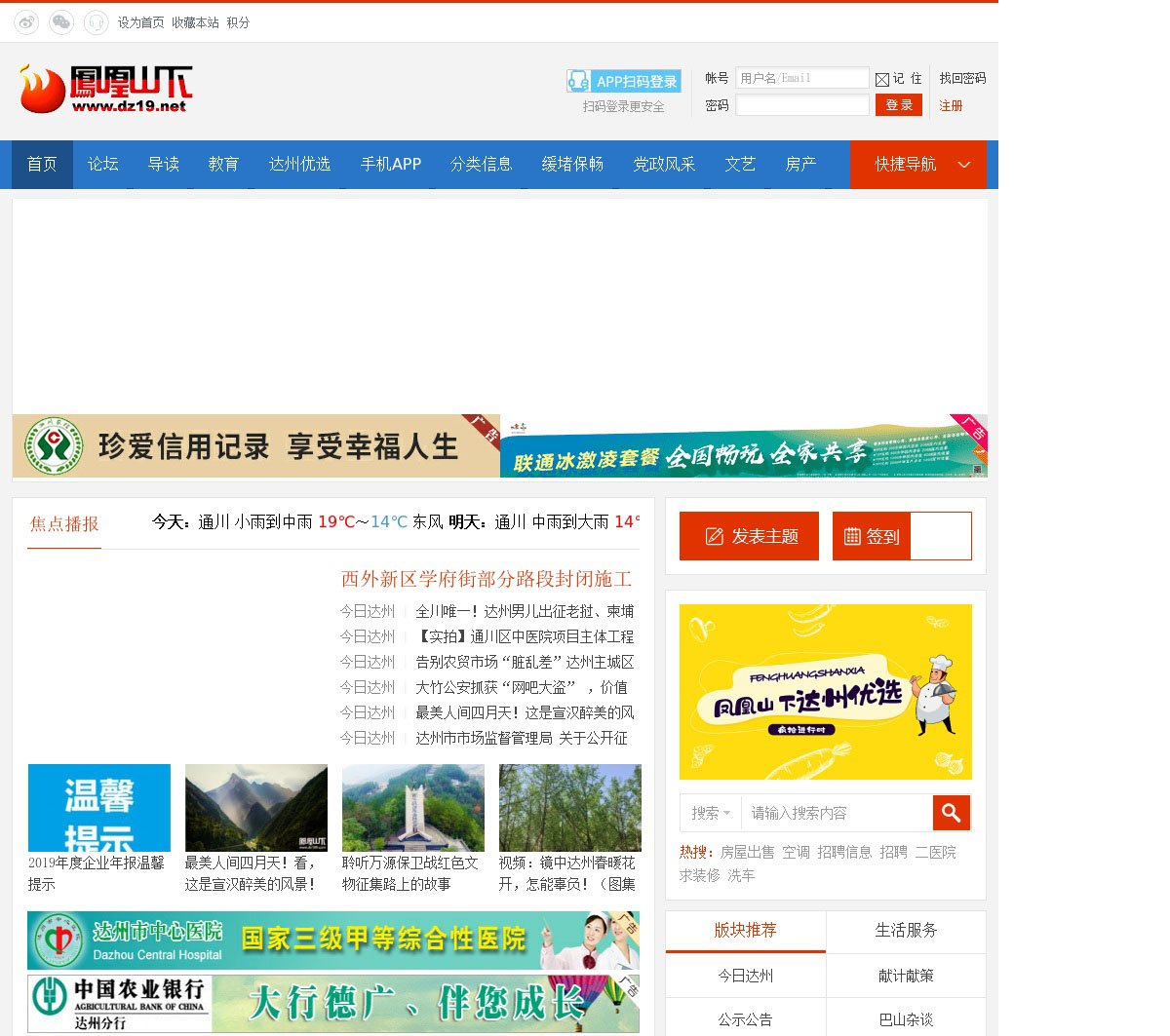Viewport: 1170px width, 1036px height.
Task: Open the customer service headset icon
Action: tap(96, 22)
